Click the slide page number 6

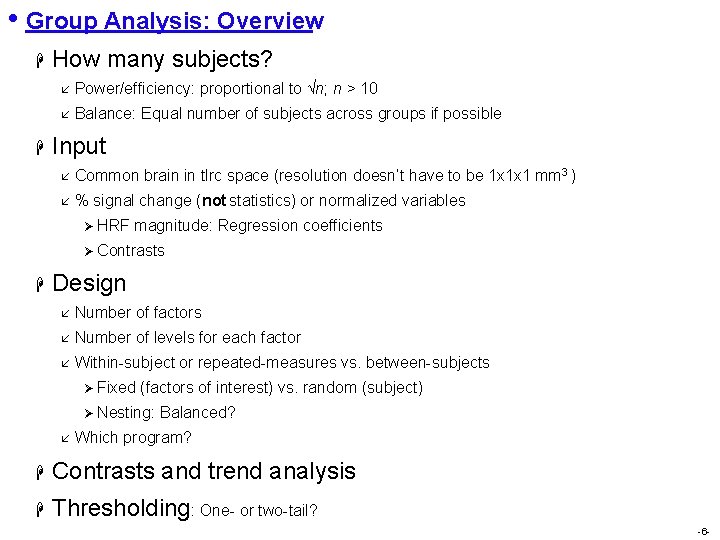click(703, 532)
